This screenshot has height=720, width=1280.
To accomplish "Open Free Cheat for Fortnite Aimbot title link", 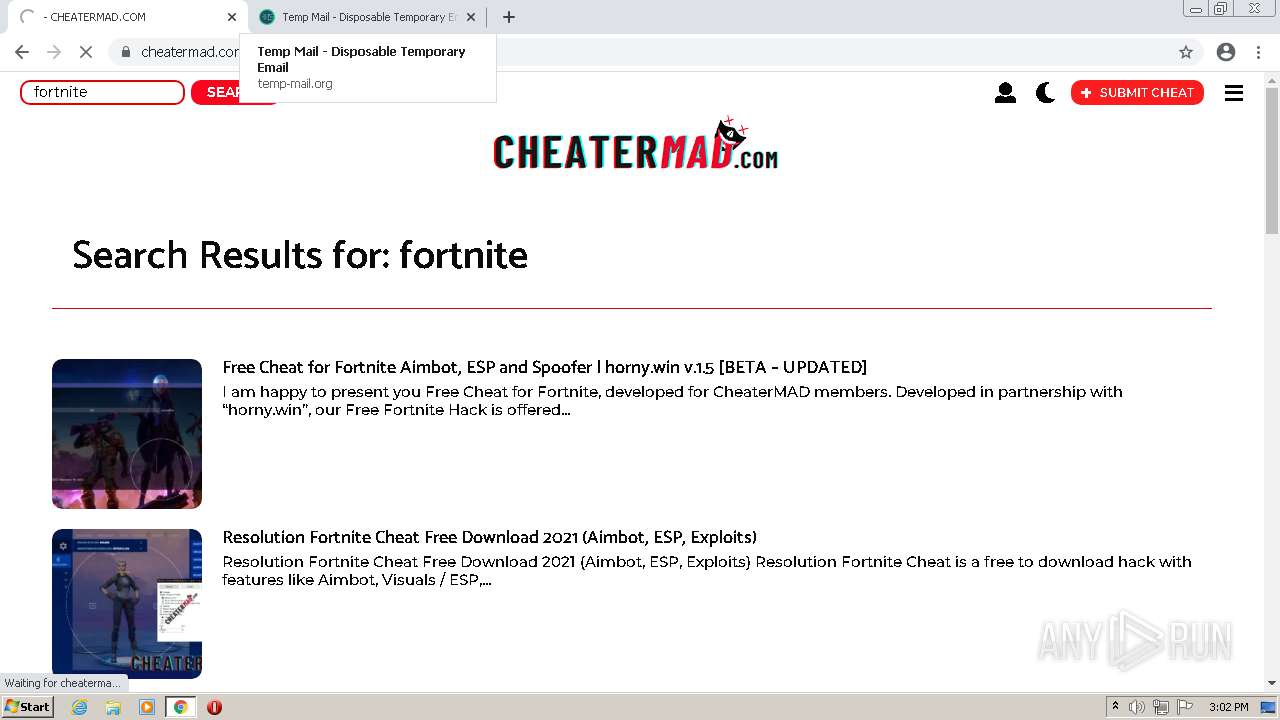I will [x=544, y=367].
